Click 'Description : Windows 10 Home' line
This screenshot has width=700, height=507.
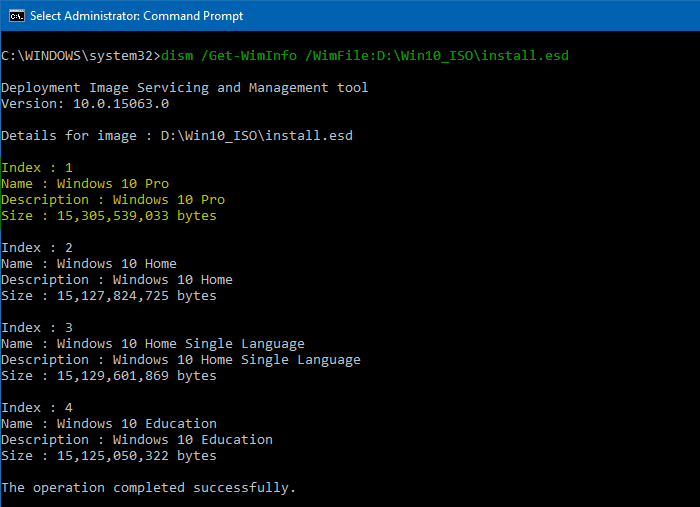(x=117, y=280)
